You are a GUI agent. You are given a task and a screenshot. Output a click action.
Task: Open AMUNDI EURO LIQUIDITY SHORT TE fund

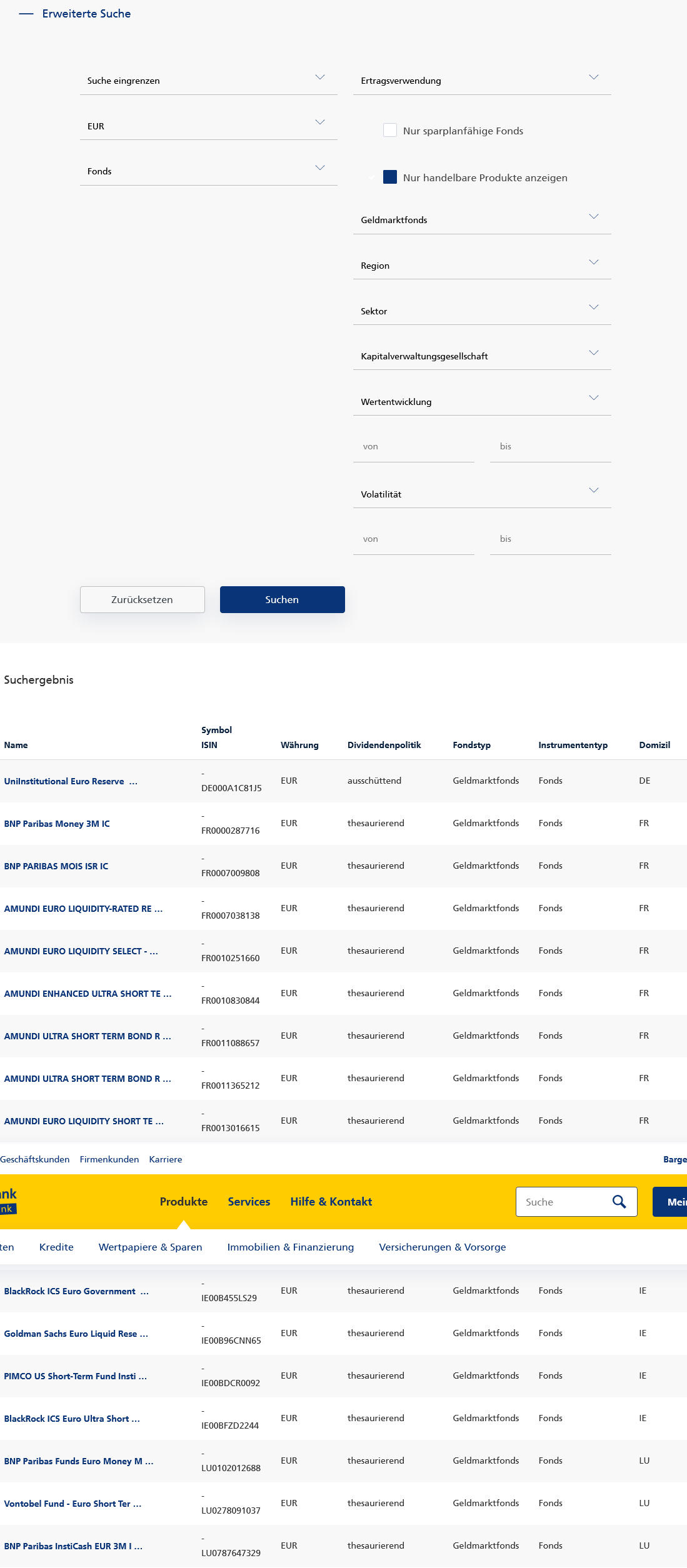coord(84,1121)
